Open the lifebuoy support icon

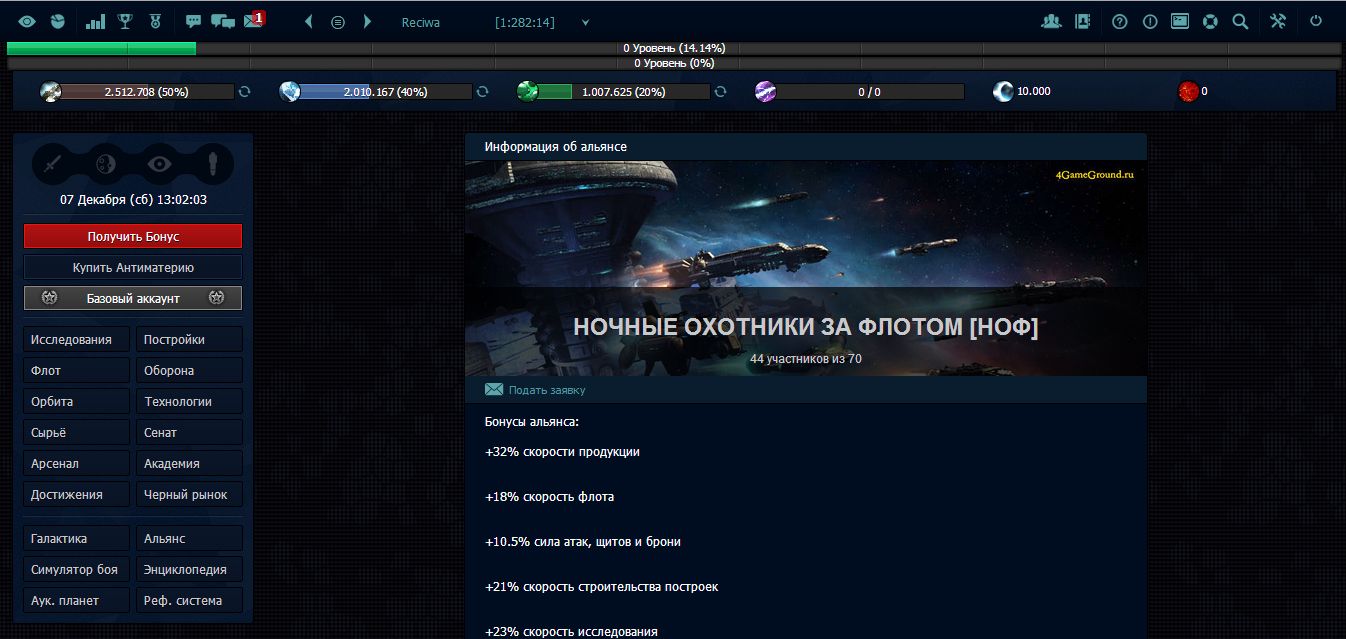point(1210,21)
